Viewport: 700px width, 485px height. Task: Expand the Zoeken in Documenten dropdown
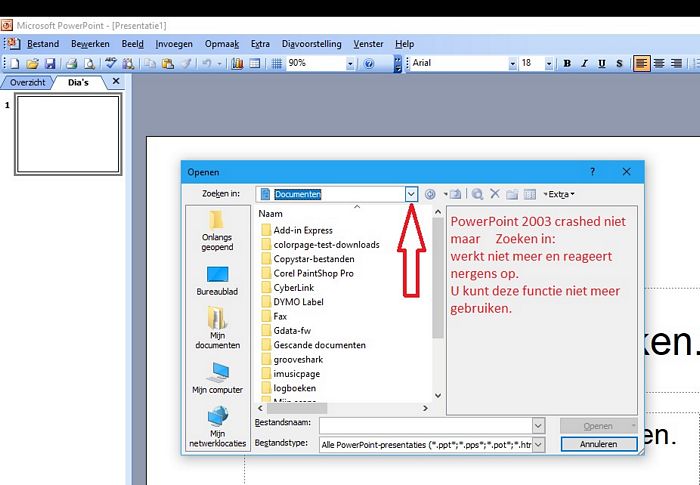coord(411,194)
